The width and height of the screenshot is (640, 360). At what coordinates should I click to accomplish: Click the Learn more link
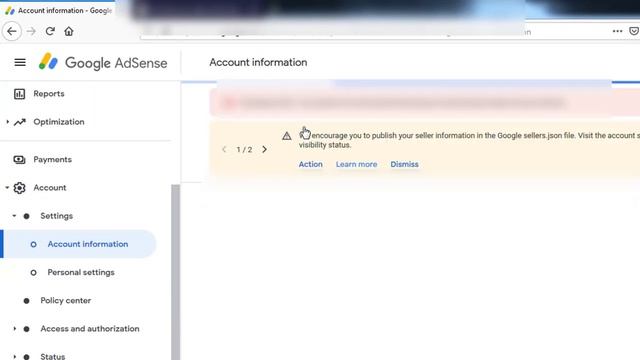click(x=356, y=164)
